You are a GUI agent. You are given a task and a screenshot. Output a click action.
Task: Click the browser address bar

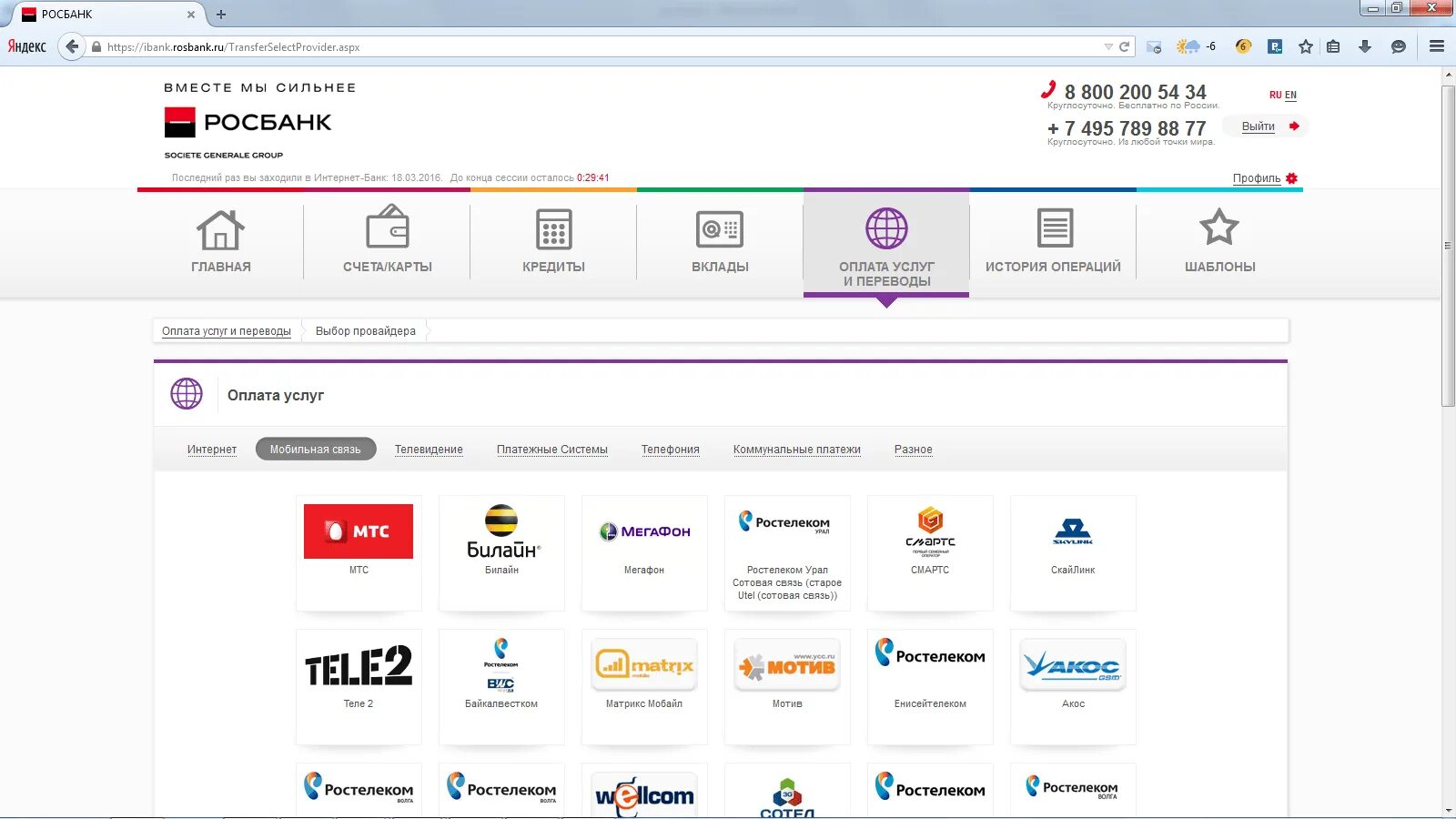click(x=601, y=46)
